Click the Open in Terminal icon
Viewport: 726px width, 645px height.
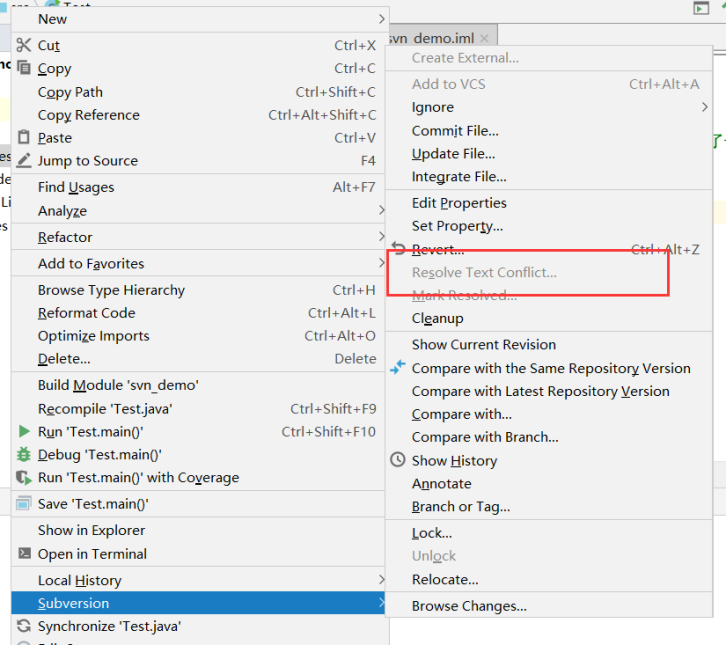[24, 553]
